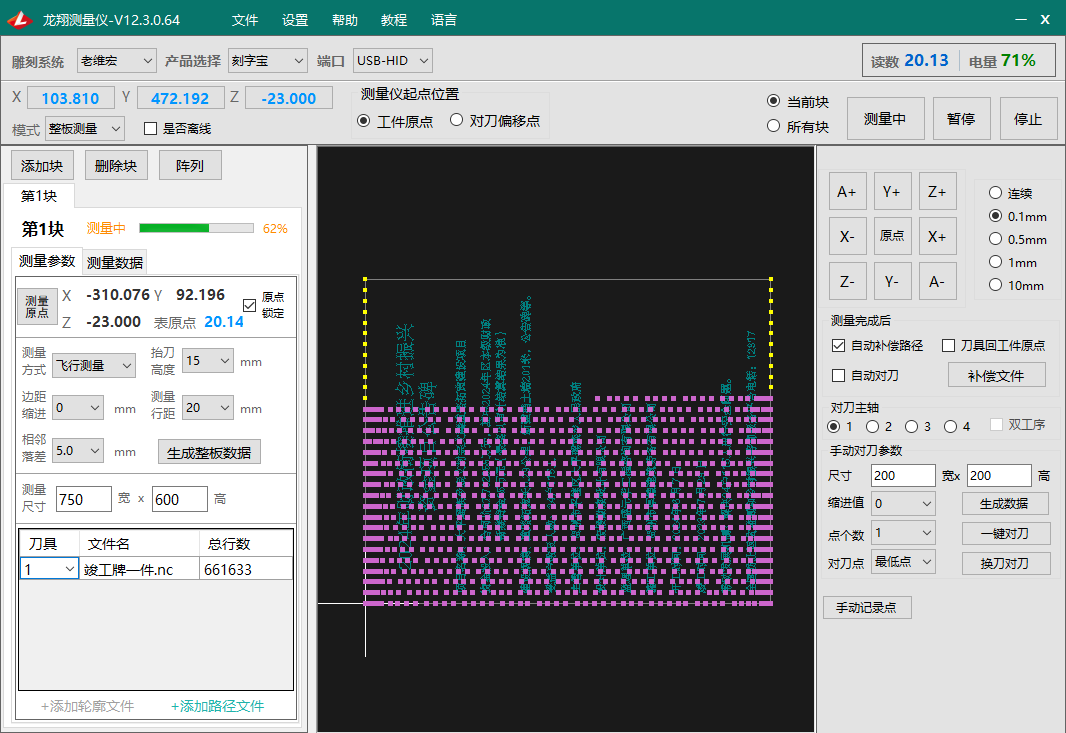Image resolution: width=1066 pixels, height=733 pixels.
Task: Select the 连续 step radio option
Action: click(995, 193)
